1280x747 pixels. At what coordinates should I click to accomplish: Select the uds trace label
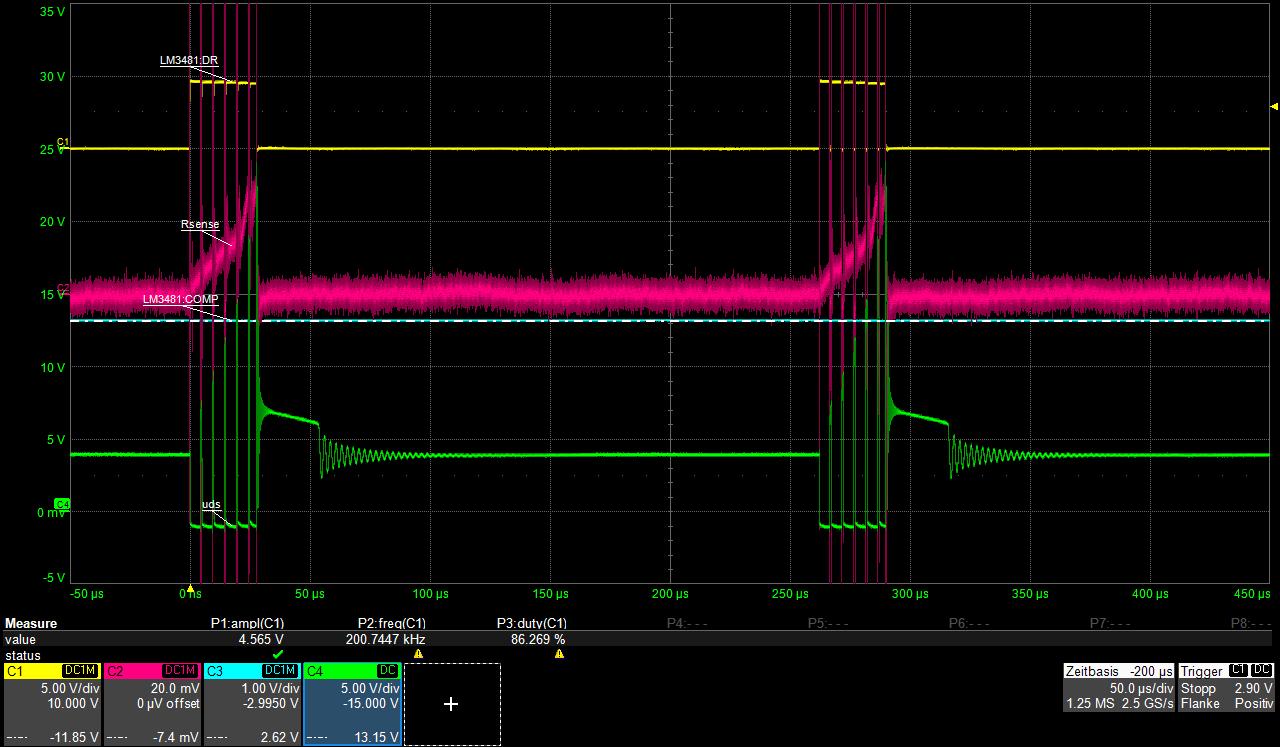211,504
